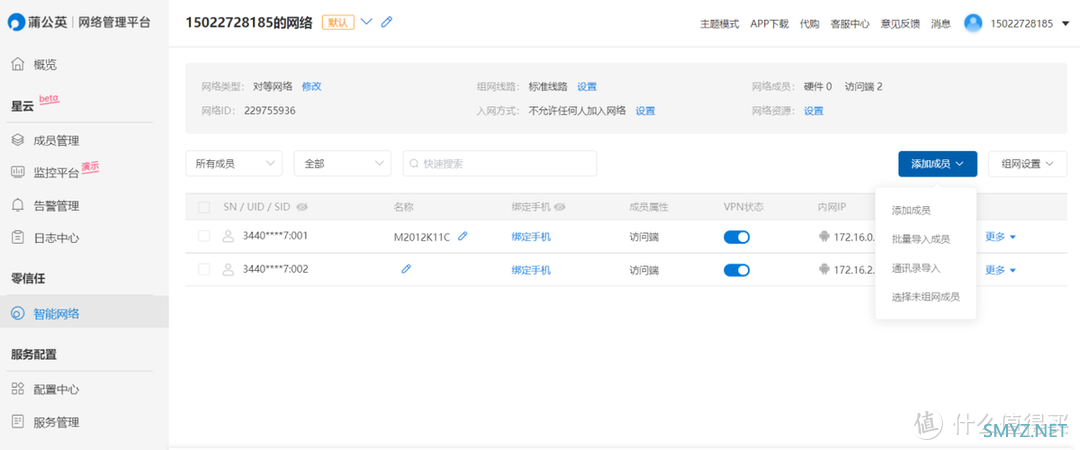Click 设置 link for 组网线路
1080x450 pixels.
coord(587,87)
